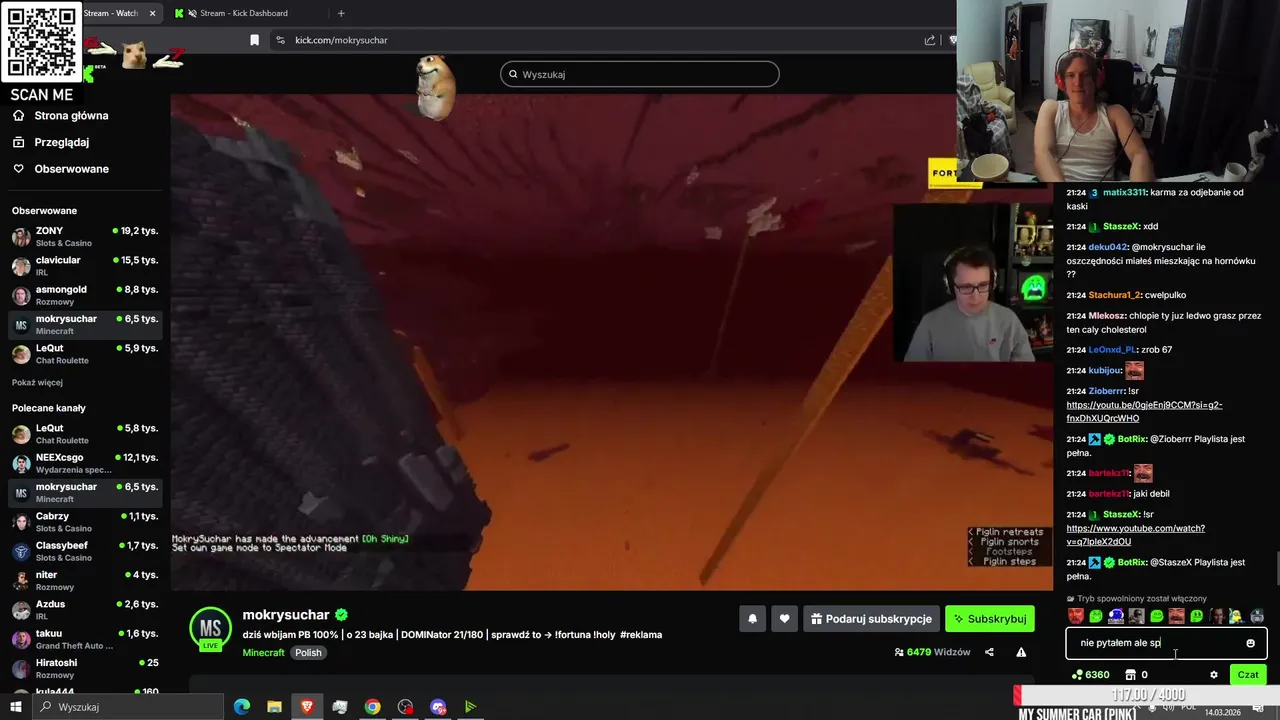Insert the first red-face emote from quick bar
Viewport: 1280px width, 720px height.
coord(1076,616)
